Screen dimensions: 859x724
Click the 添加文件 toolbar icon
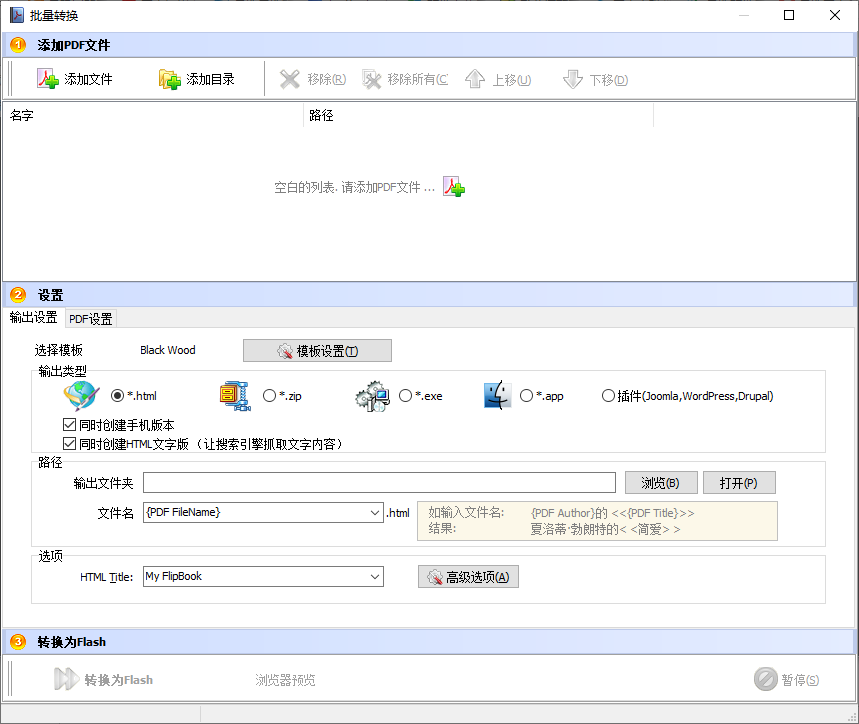click(x=46, y=78)
